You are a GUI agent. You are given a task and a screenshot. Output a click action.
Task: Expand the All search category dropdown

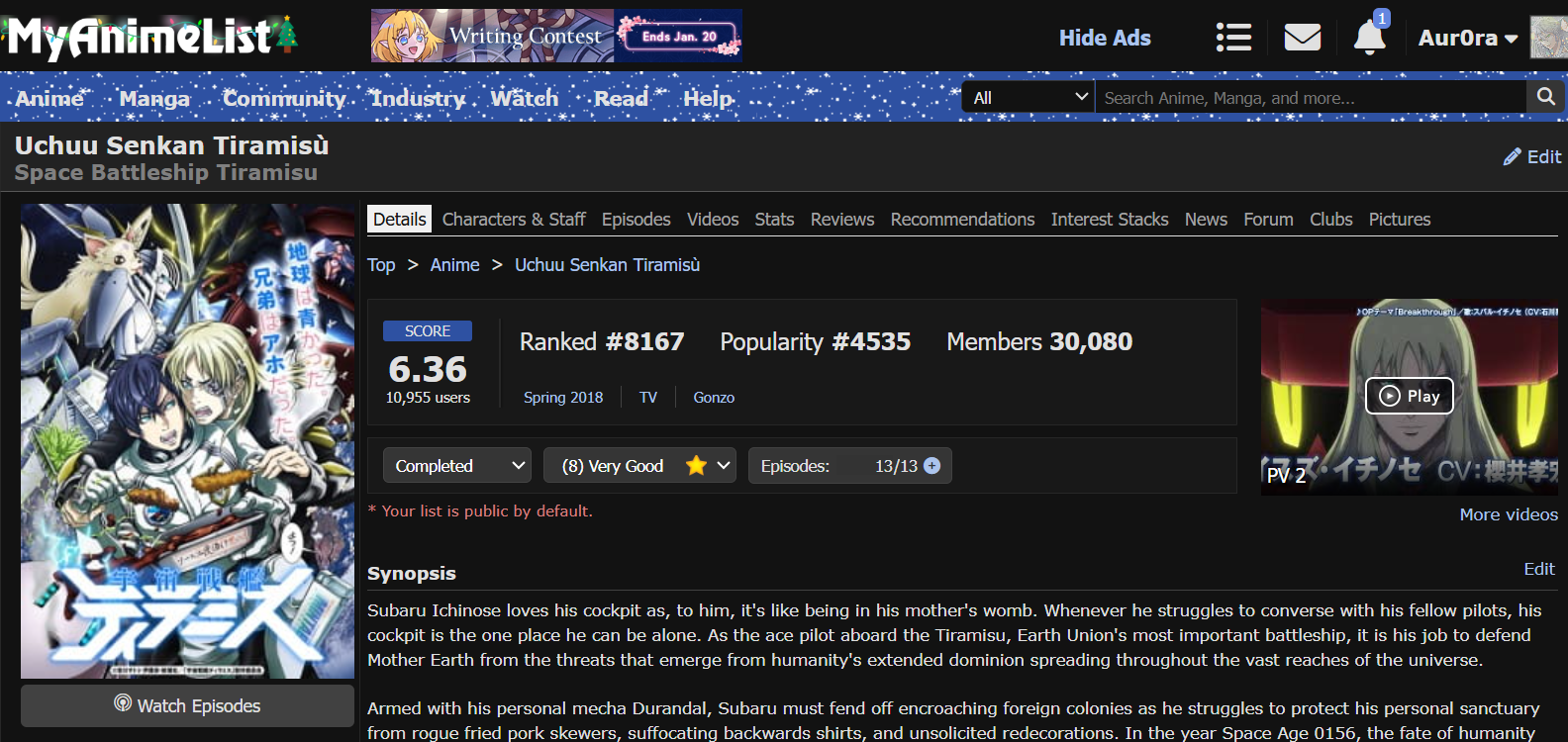(1029, 97)
